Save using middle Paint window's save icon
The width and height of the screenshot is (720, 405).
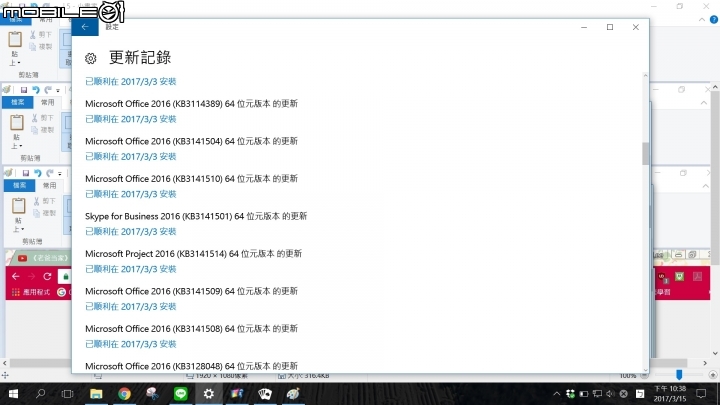23,90
